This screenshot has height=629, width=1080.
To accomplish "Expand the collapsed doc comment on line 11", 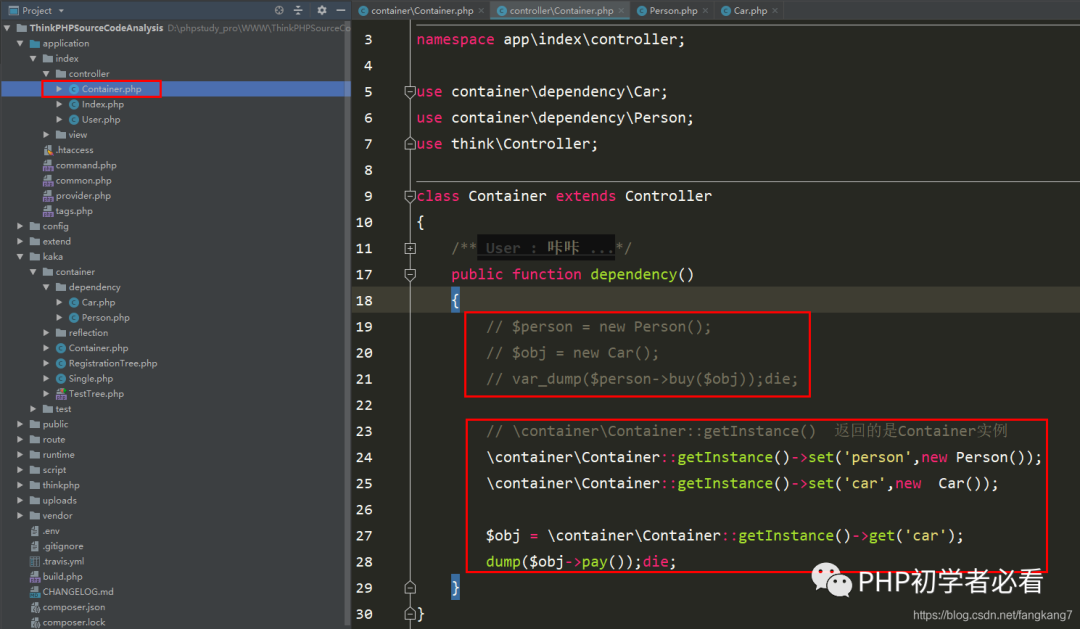I will pos(409,248).
